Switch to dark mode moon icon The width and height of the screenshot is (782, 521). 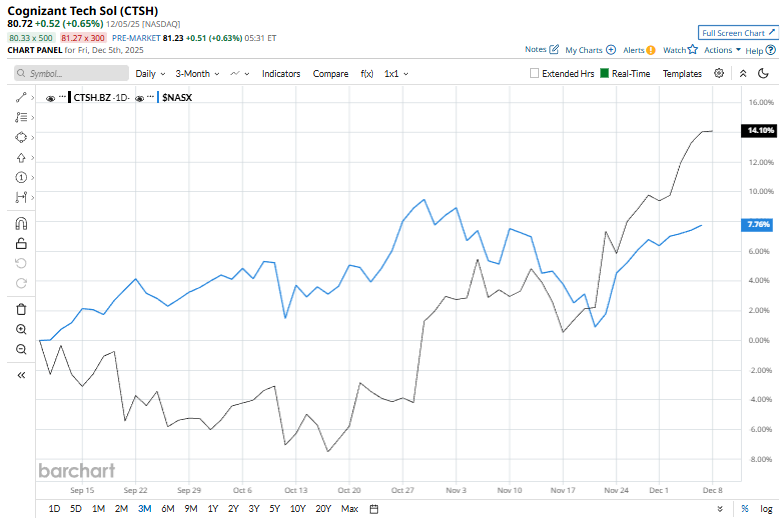pyautogui.click(x=763, y=73)
